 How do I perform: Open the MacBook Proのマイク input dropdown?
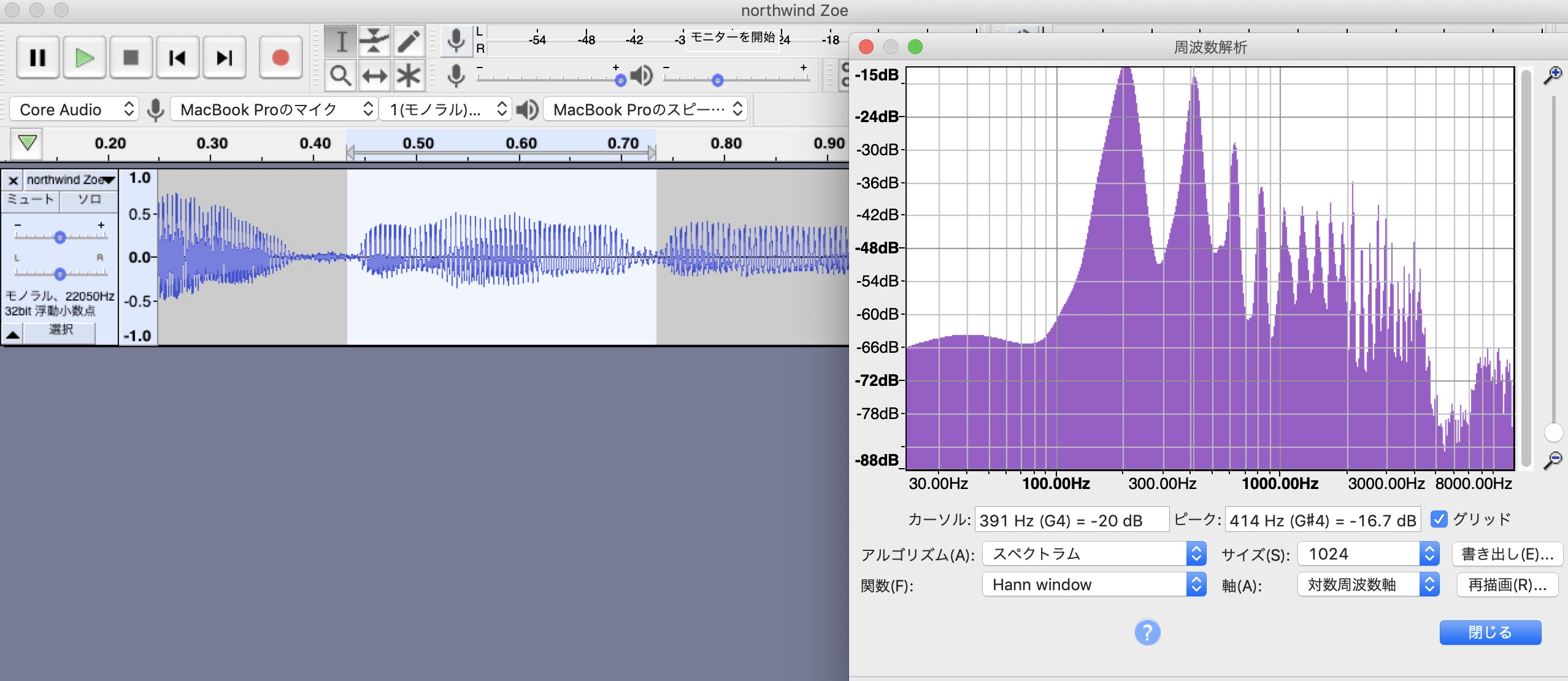[x=274, y=110]
